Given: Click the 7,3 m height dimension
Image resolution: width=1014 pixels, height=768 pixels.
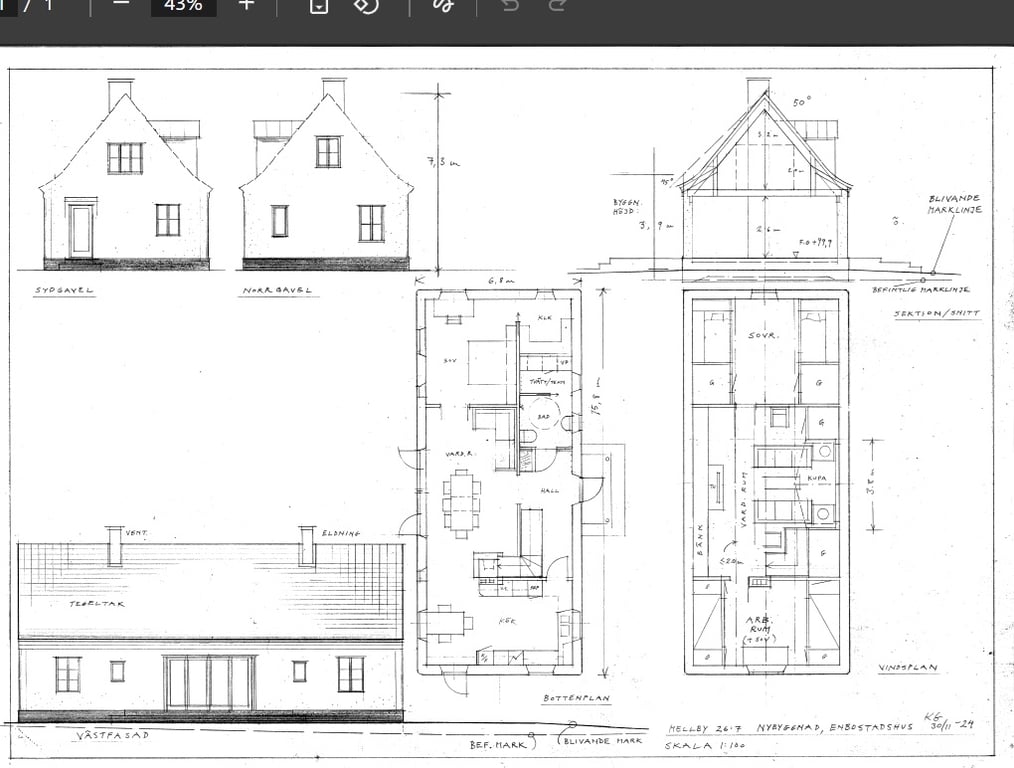Looking at the screenshot, I should click(442, 162).
